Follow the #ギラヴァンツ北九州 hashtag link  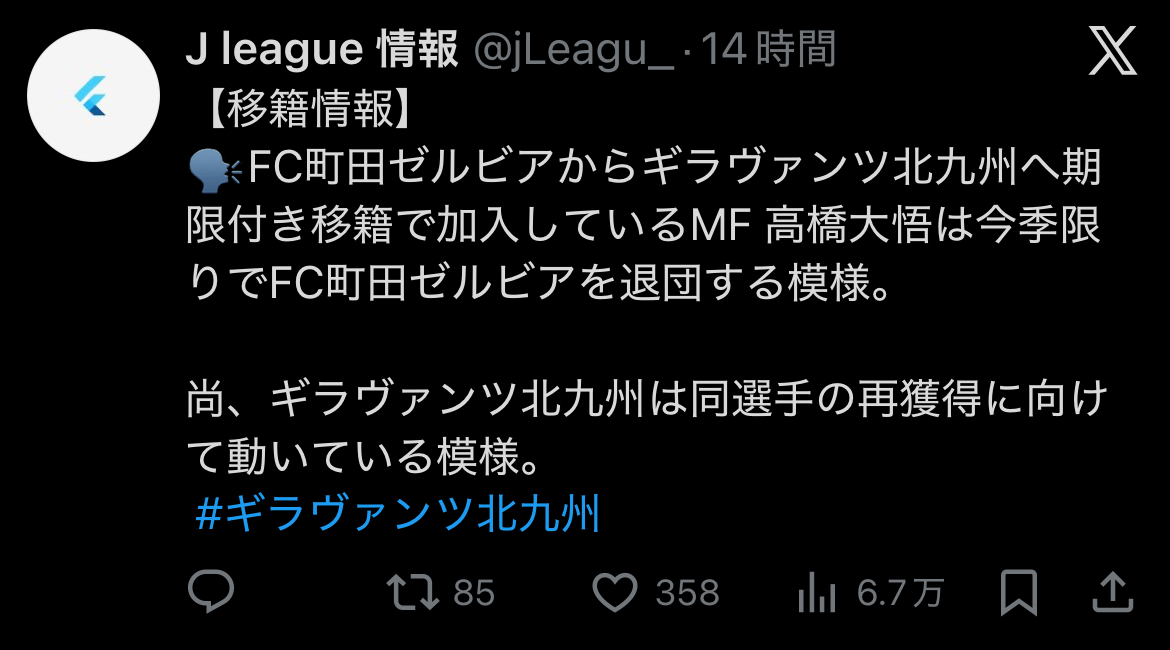[398, 513]
